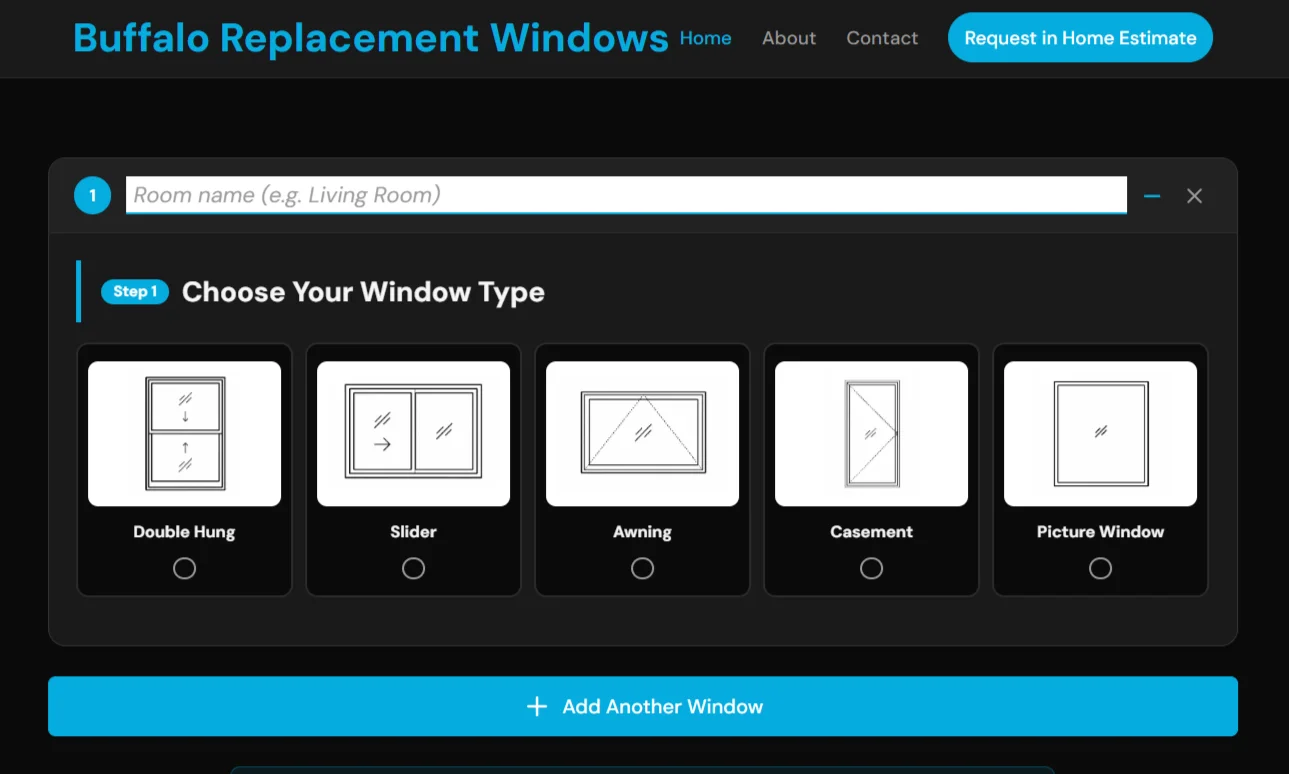Click the Double Hung label text
This screenshot has height=774, width=1289.
pyautogui.click(x=184, y=532)
